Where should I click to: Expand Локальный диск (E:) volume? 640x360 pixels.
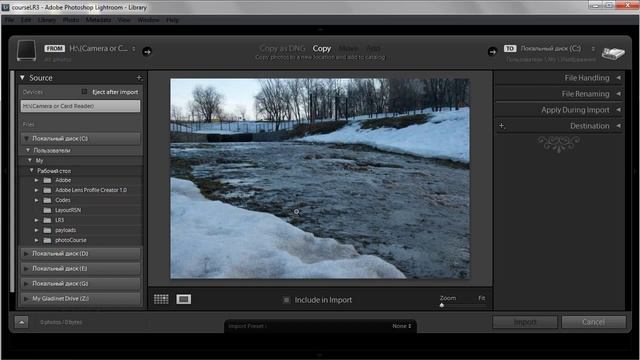tap(27, 269)
